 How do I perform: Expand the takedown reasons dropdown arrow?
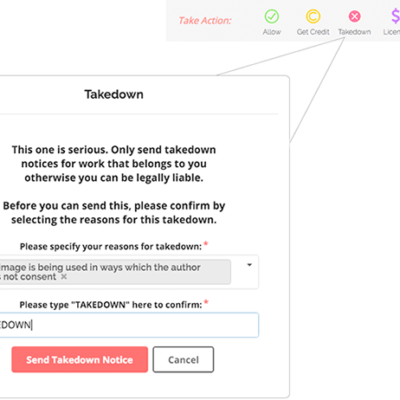249,265
